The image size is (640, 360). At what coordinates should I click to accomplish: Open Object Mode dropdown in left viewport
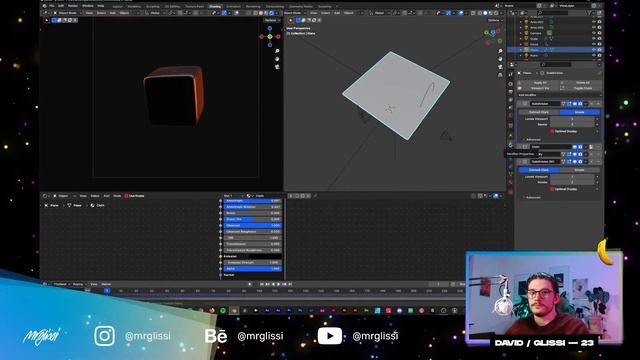(67, 13)
